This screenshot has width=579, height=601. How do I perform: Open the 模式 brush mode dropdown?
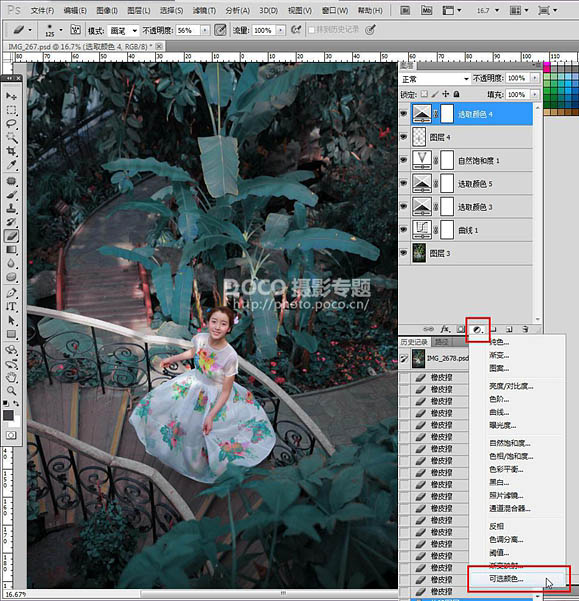click(123, 30)
